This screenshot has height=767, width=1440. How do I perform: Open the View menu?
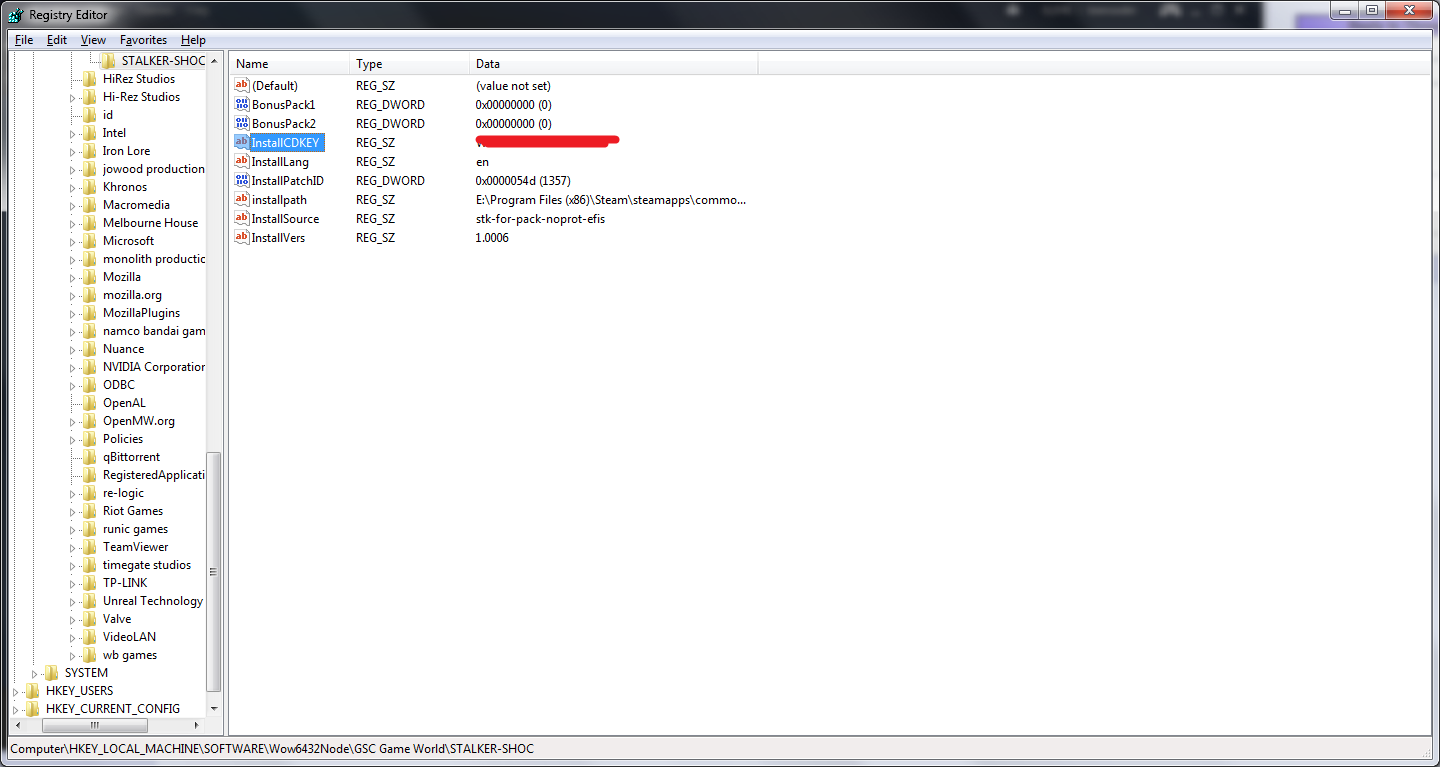[93, 40]
